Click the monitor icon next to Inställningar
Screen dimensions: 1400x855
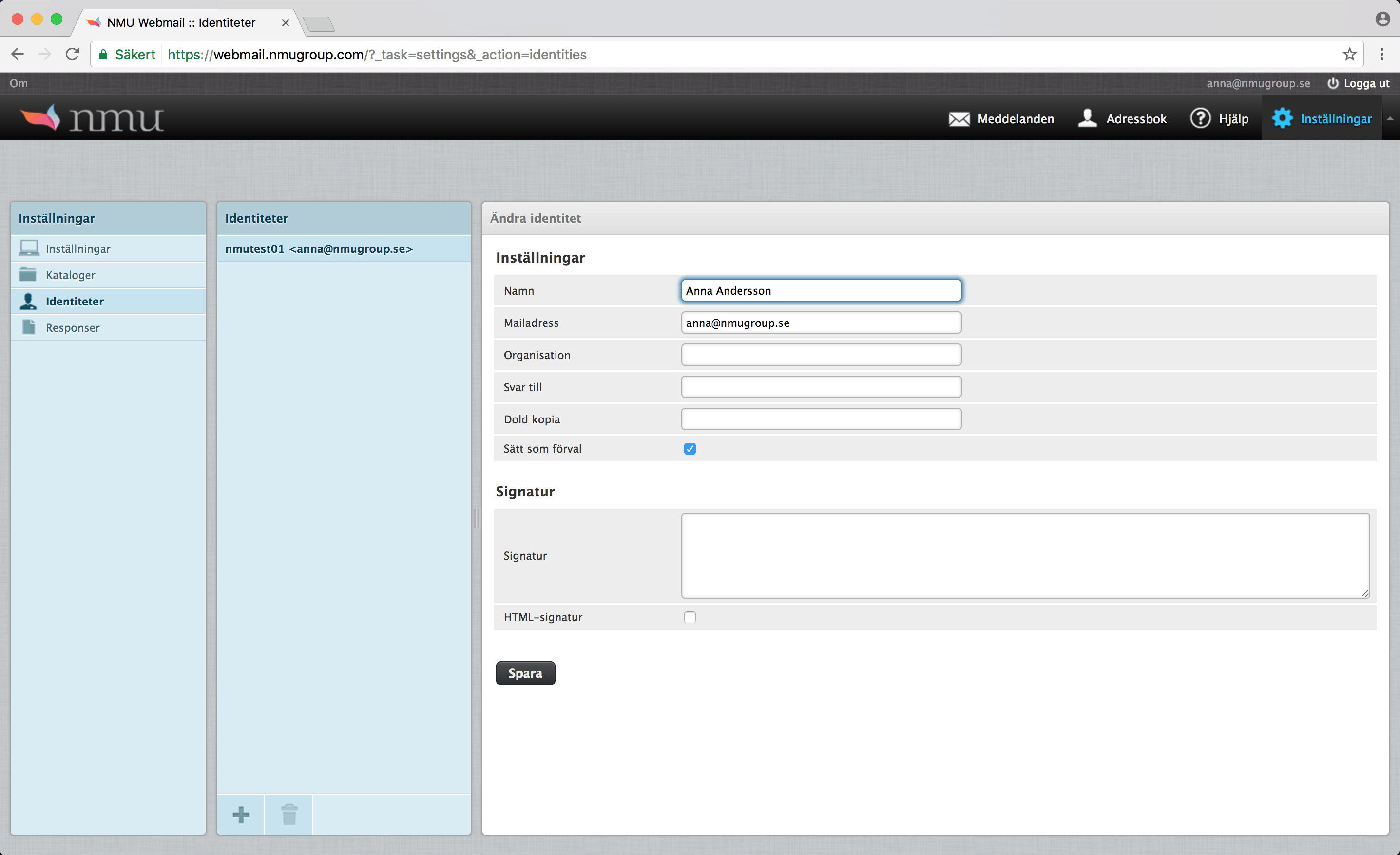click(x=28, y=248)
